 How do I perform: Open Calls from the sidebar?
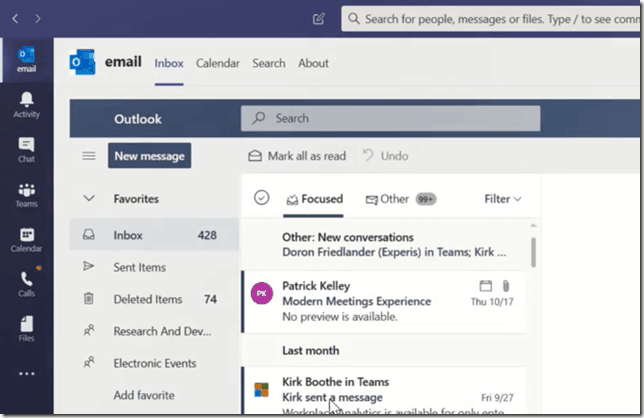(26, 286)
